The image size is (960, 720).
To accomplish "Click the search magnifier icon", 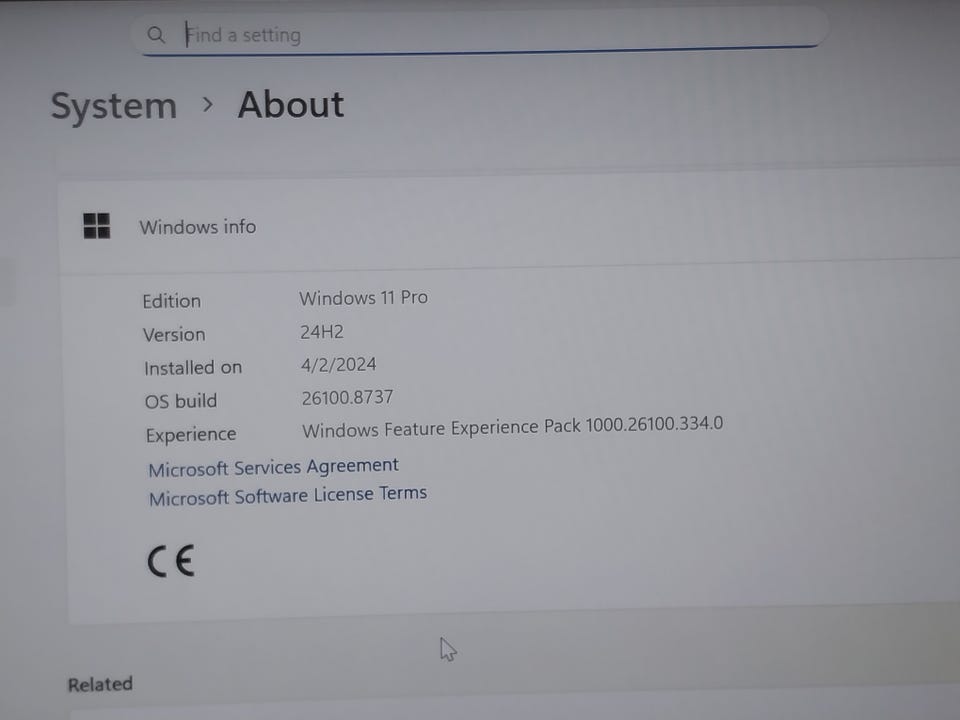I will [156, 35].
